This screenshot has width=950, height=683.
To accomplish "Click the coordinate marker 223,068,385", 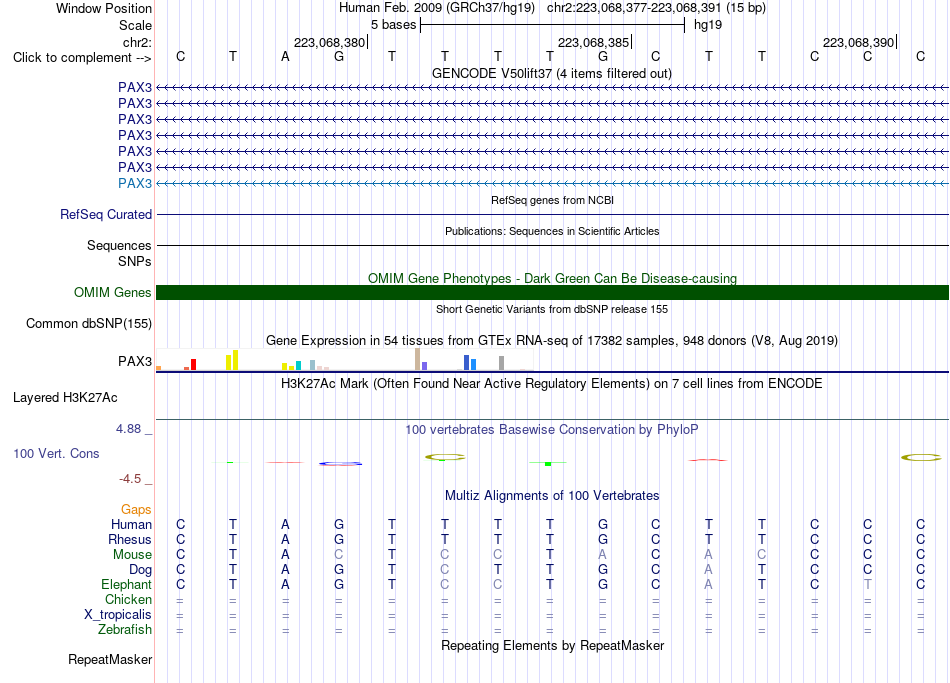I will (x=594, y=42).
